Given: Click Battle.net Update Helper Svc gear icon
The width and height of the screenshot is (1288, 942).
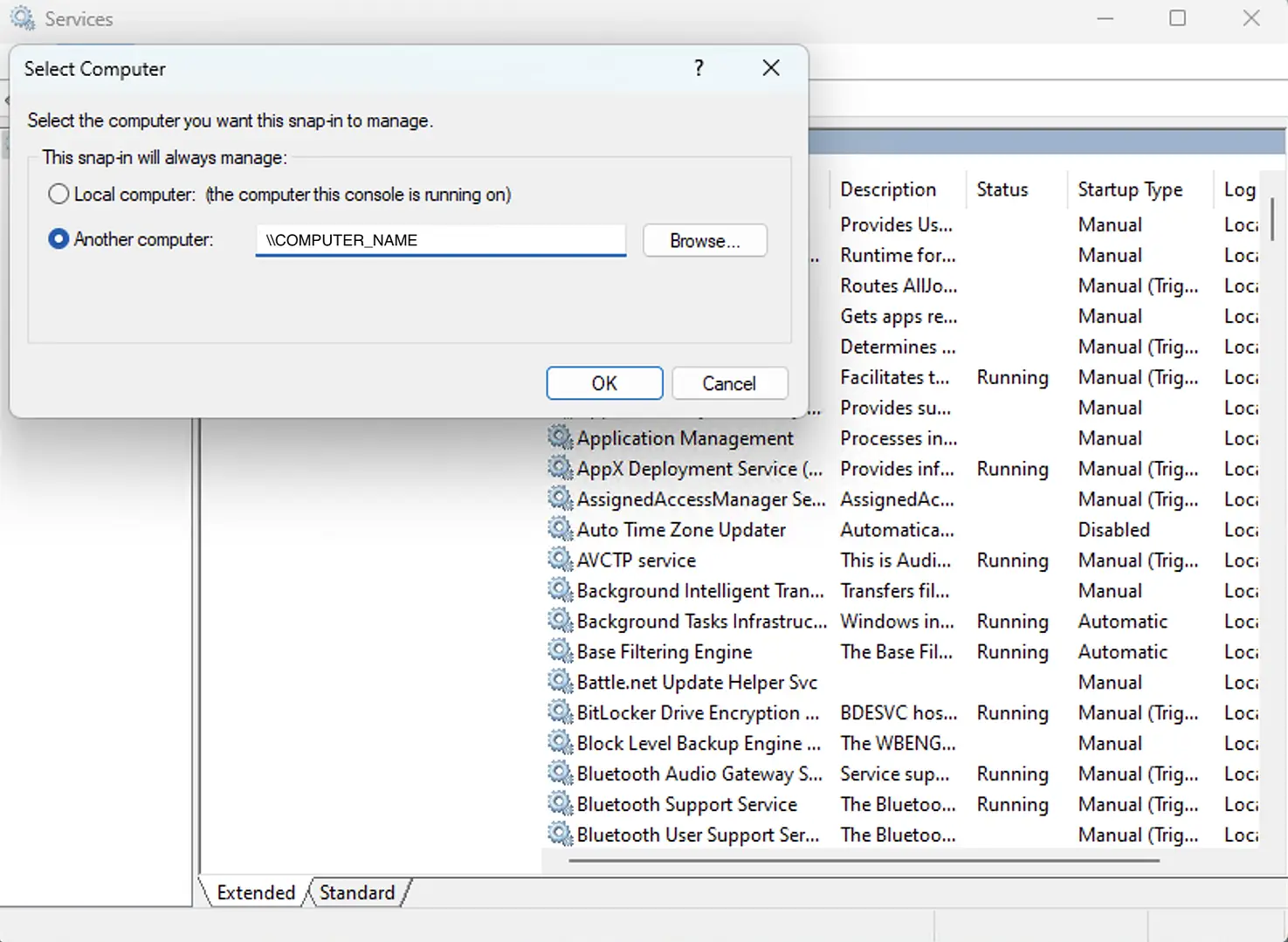Looking at the screenshot, I should [560, 682].
